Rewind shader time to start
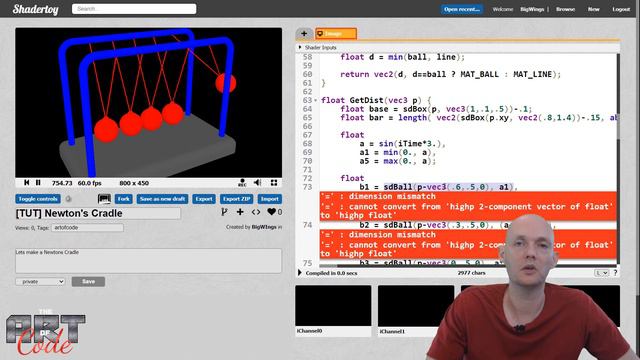 27,183
